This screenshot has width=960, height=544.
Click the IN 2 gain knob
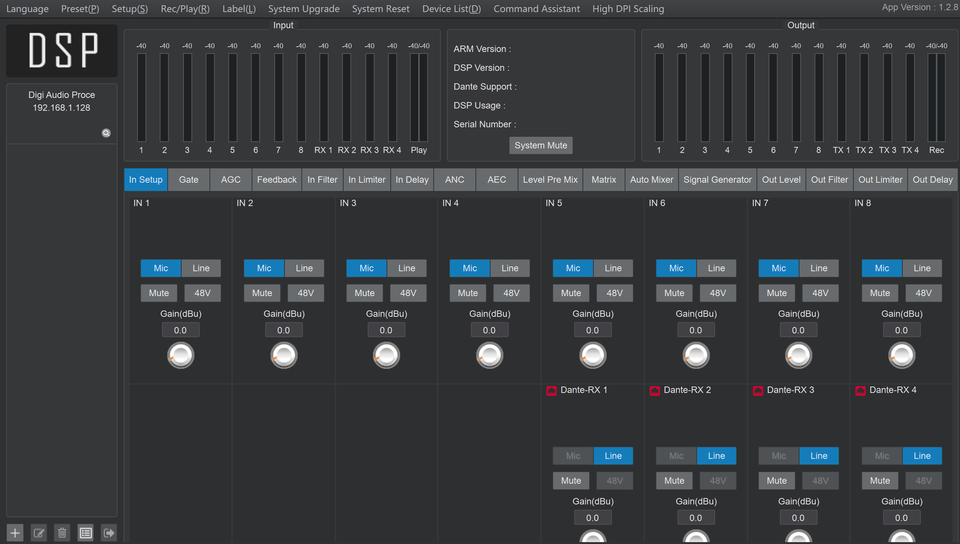click(284, 355)
